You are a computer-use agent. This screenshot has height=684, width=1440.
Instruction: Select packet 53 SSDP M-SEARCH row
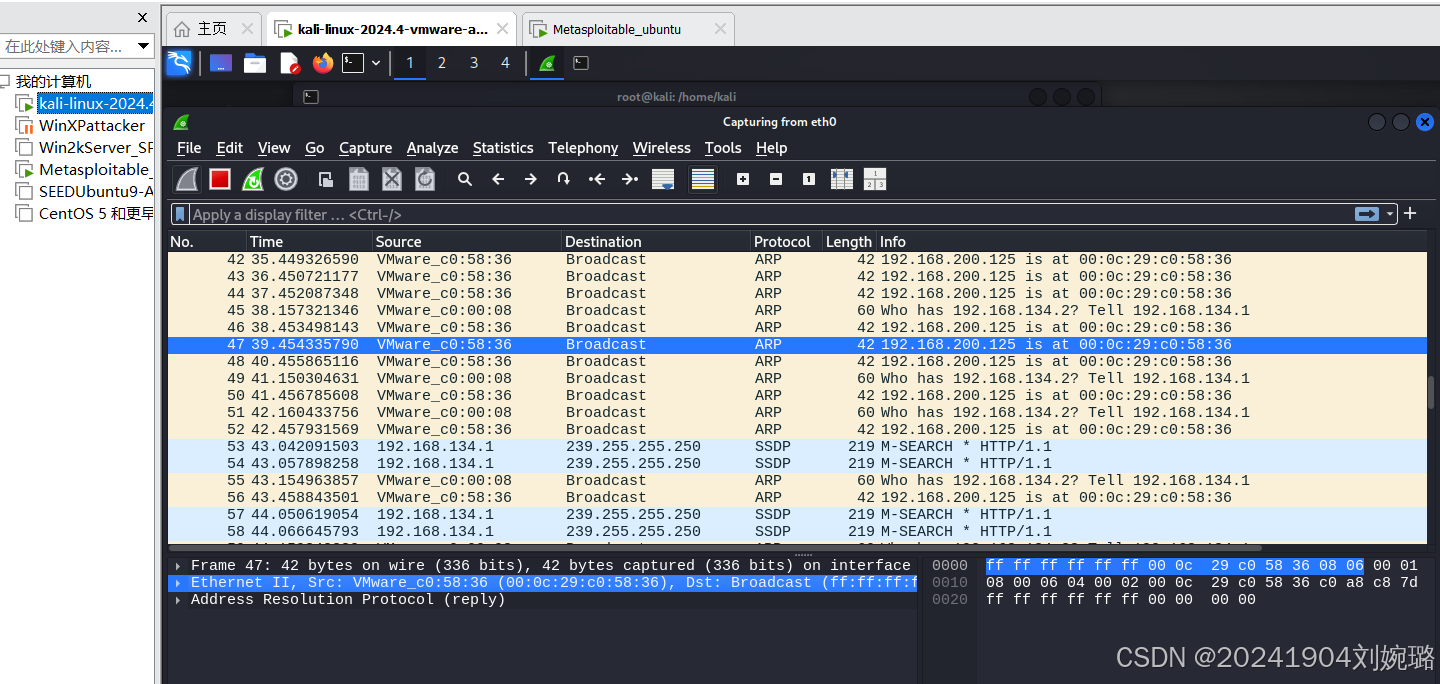(797, 447)
